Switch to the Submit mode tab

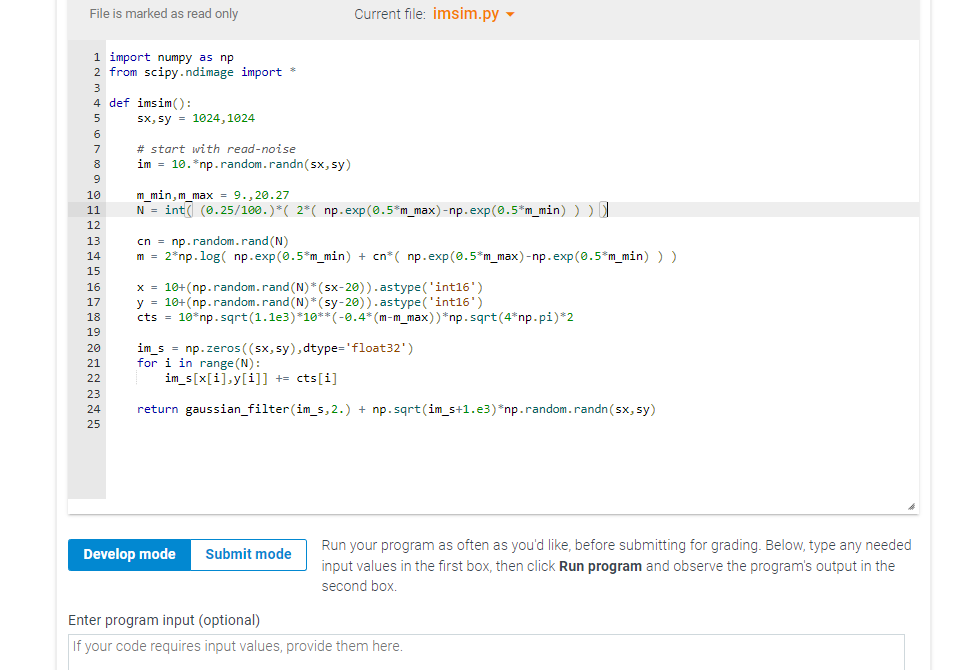(x=247, y=554)
